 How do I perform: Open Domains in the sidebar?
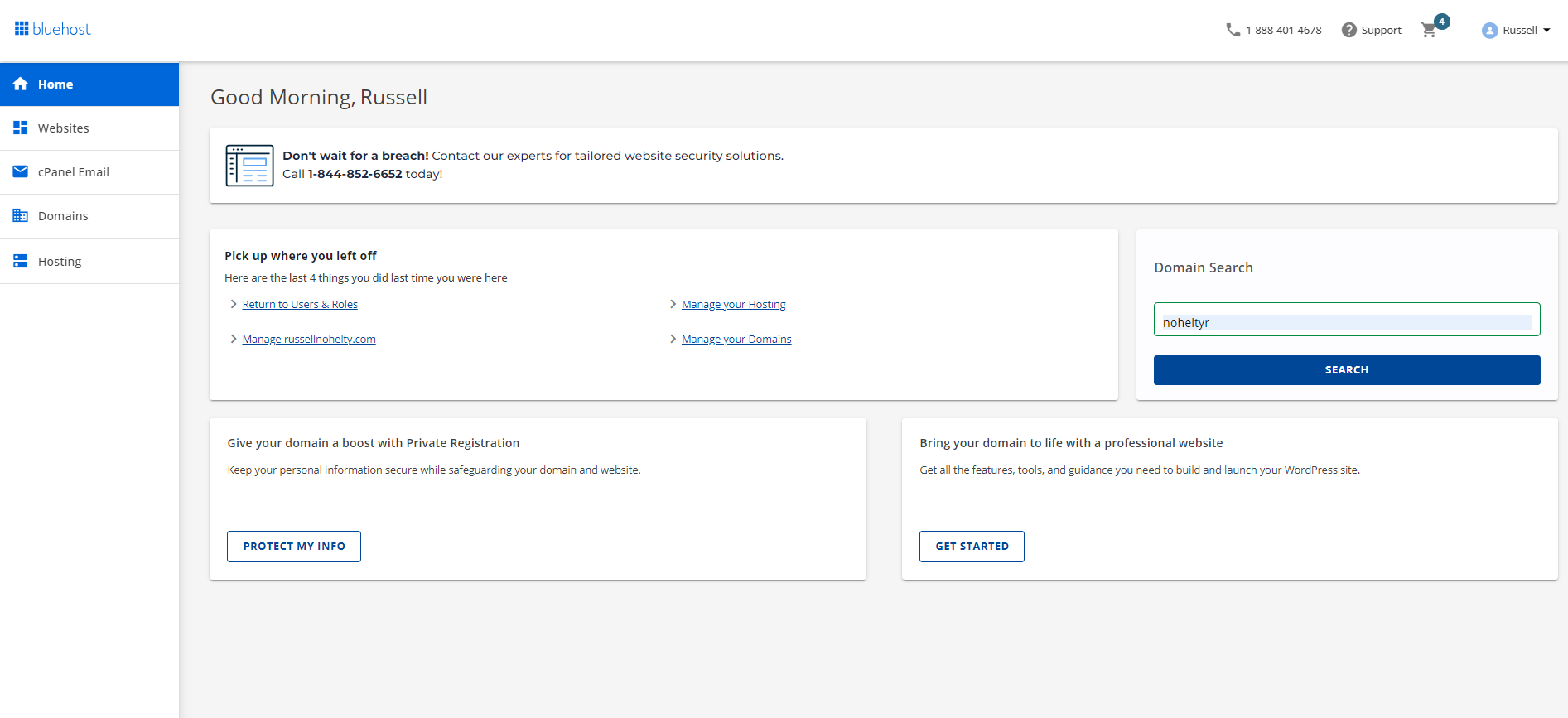coord(89,216)
